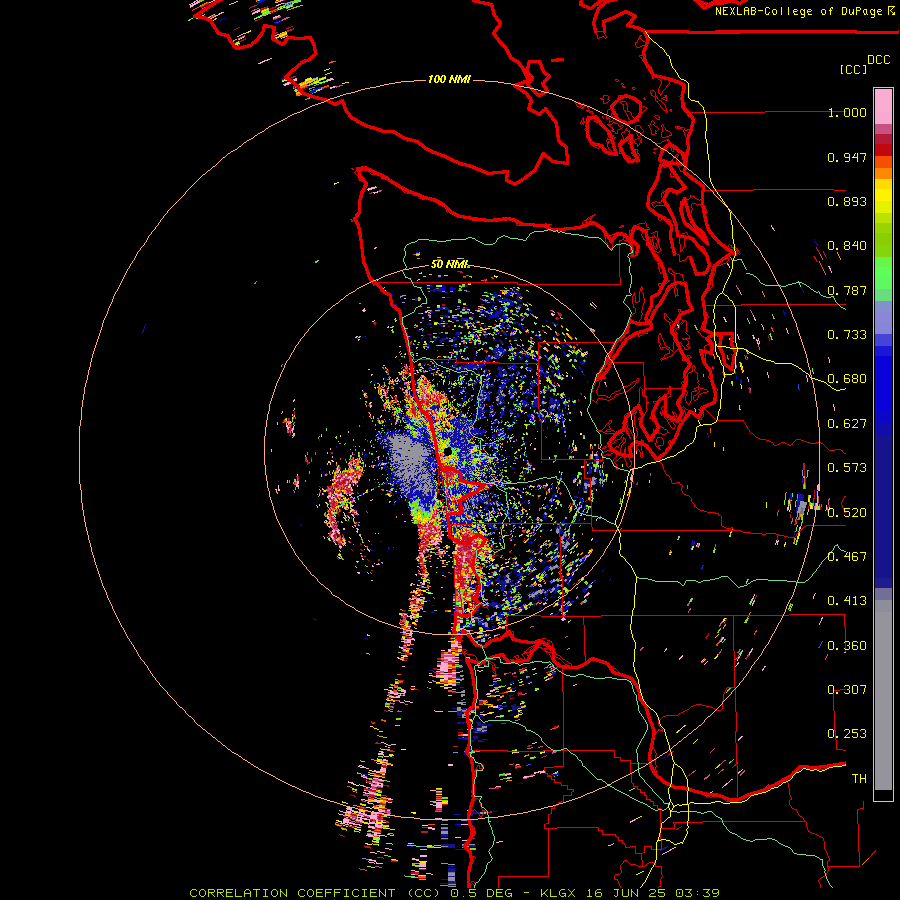
Task: Pick the pink top segment of color bar
Action: tap(883, 107)
